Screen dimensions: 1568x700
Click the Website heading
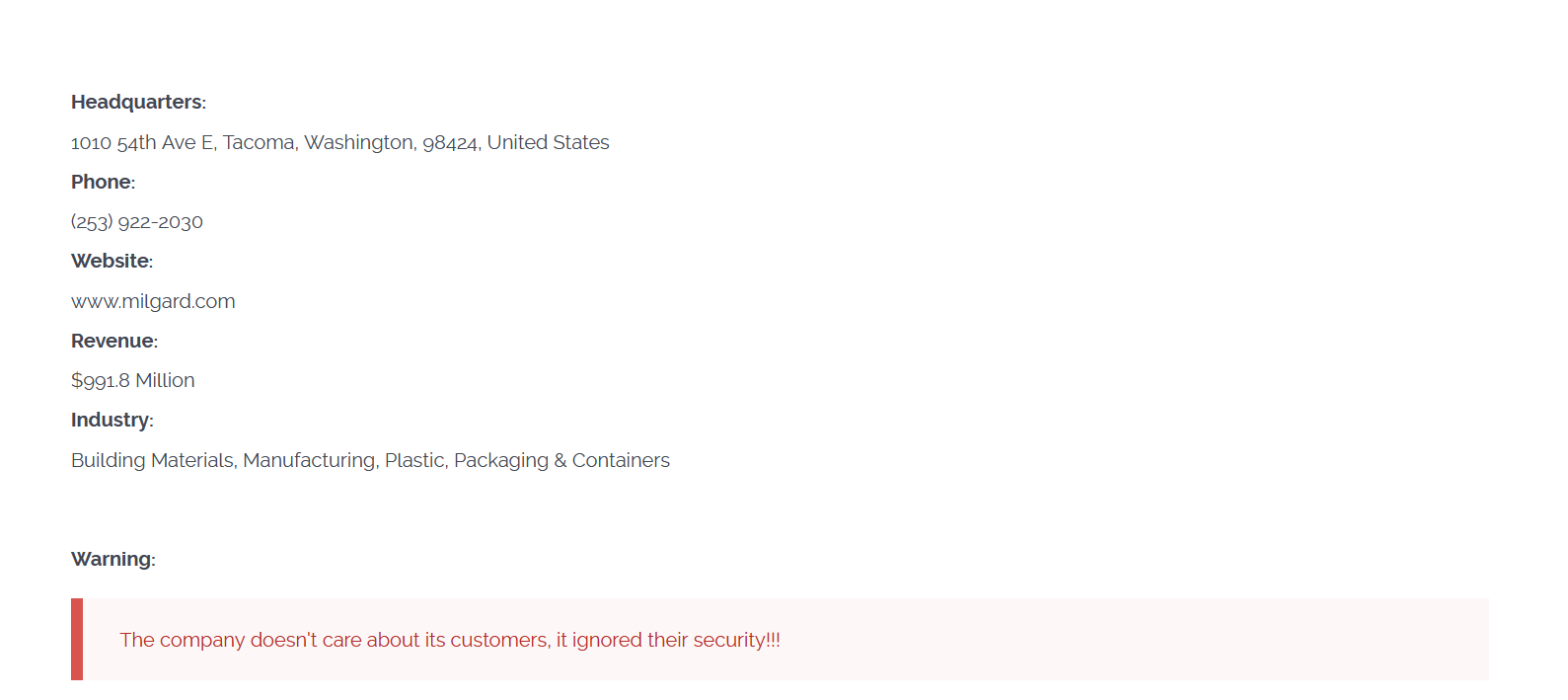pos(111,261)
